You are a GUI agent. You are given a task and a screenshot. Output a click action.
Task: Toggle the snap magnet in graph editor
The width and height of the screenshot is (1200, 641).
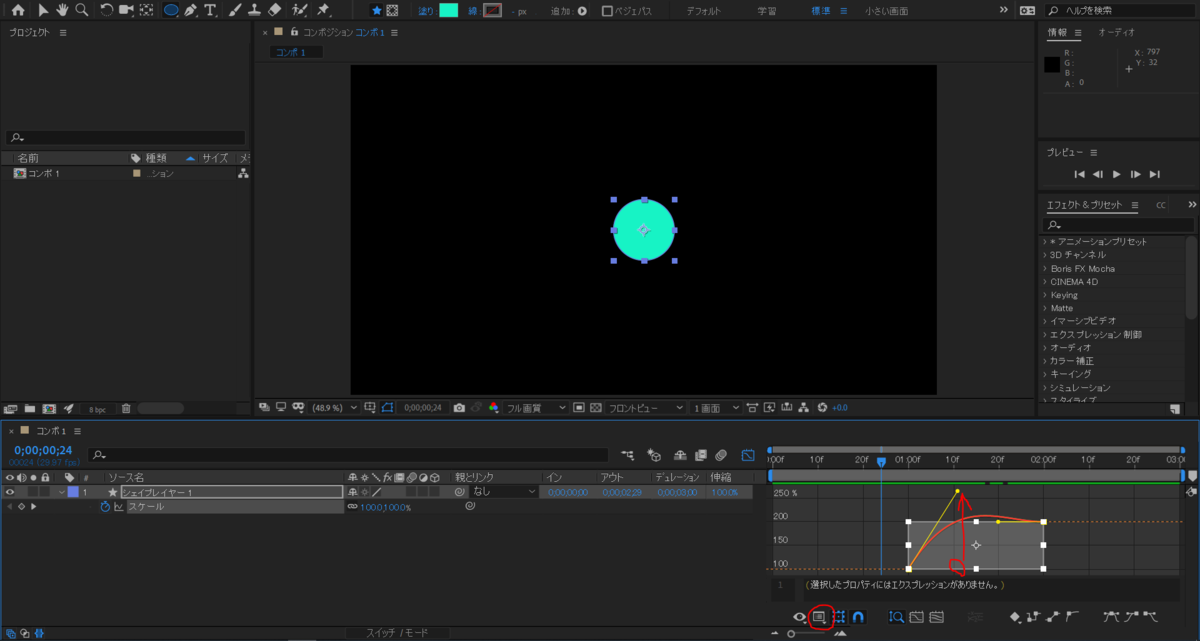click(857, 617)
